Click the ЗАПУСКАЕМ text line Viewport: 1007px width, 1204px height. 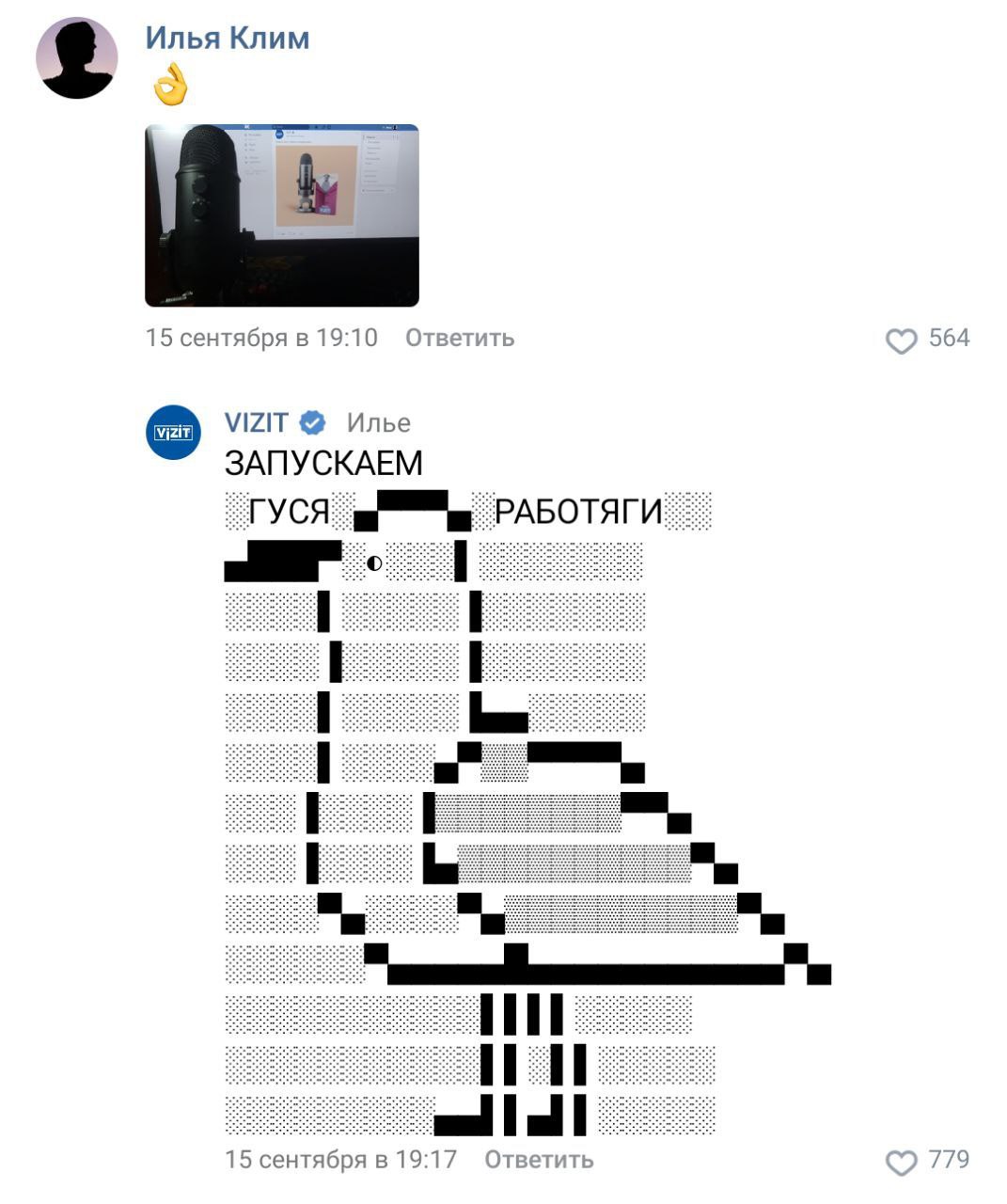(324, 463)
